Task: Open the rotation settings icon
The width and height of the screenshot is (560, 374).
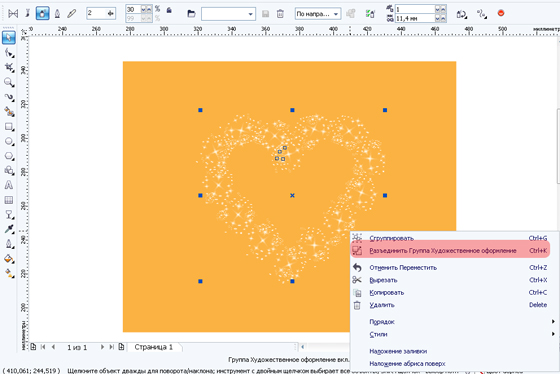Action: (x=461, y=14)
